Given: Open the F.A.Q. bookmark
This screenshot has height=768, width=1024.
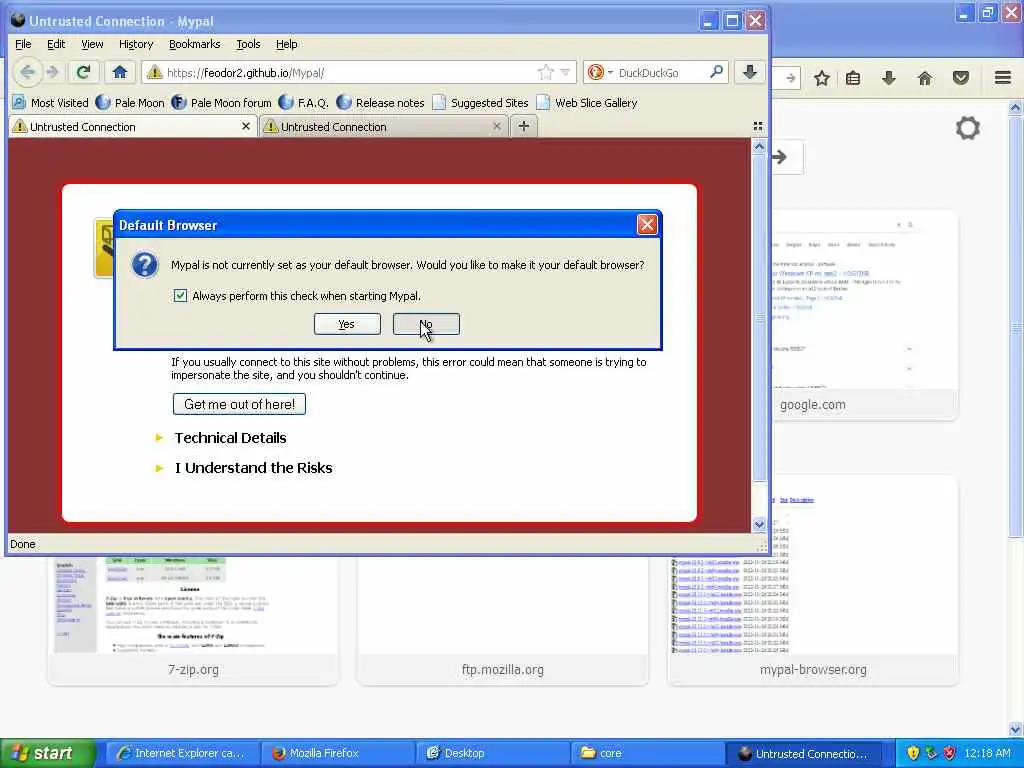Looking at the screenshot, I should 304,103.
